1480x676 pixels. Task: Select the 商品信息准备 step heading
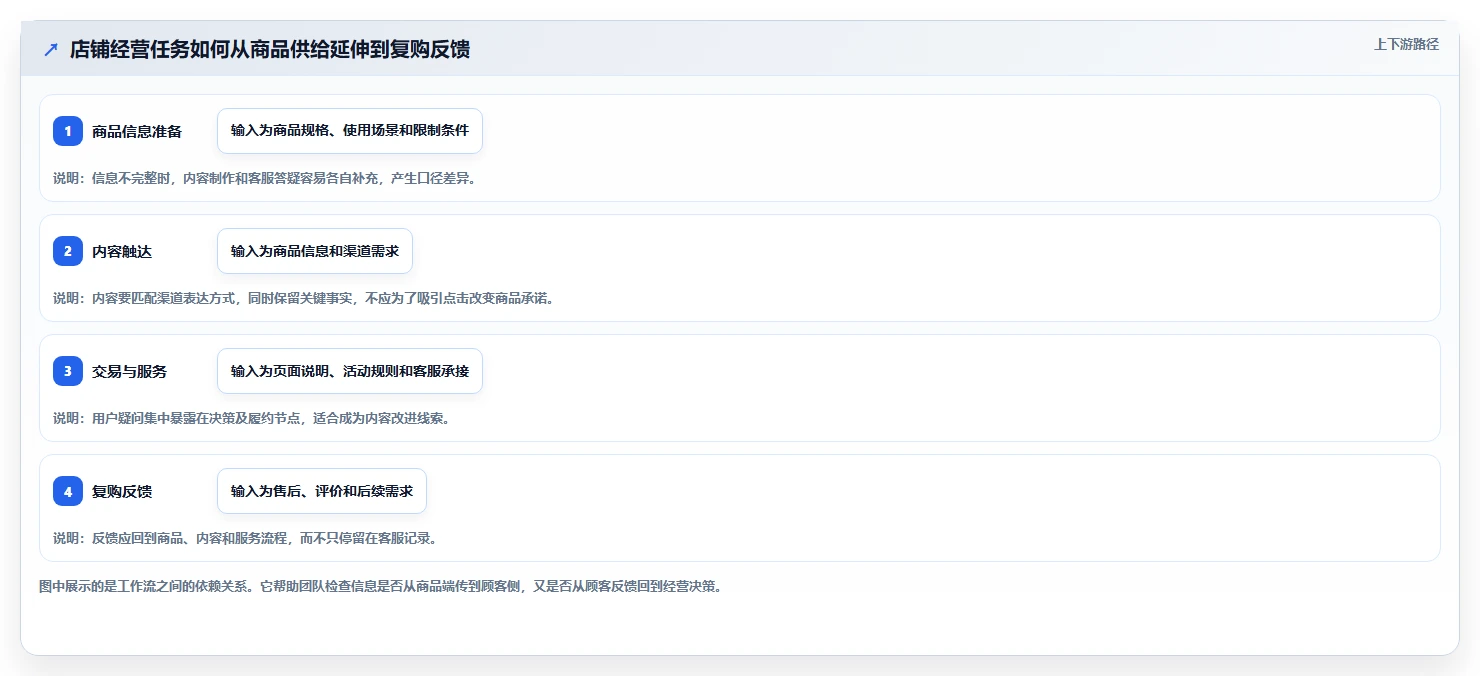point(137,131)
